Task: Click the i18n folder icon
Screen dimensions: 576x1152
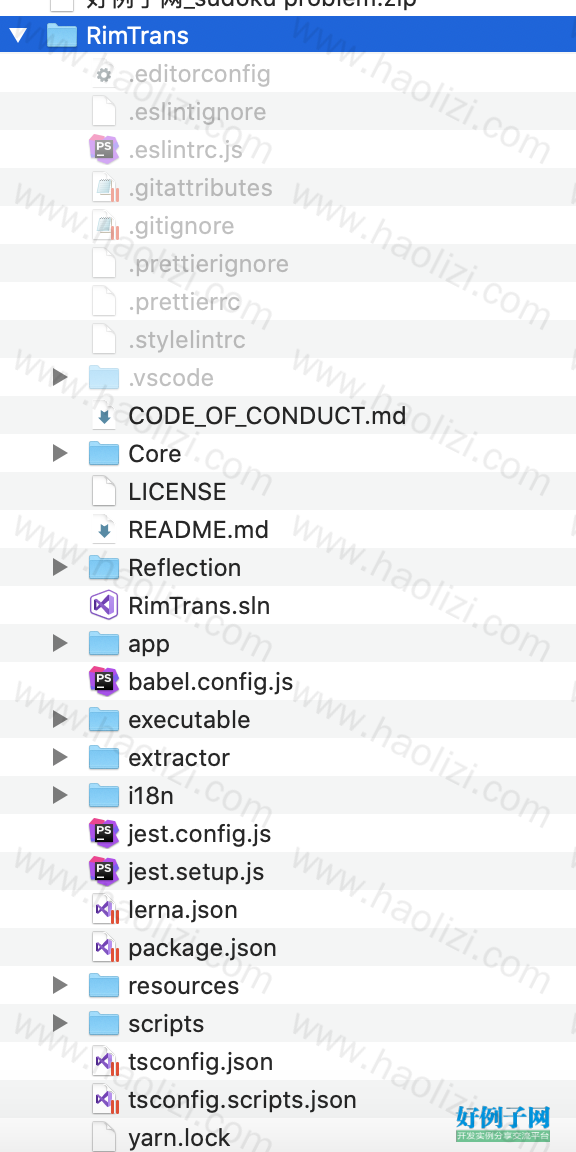Action: 104,796
